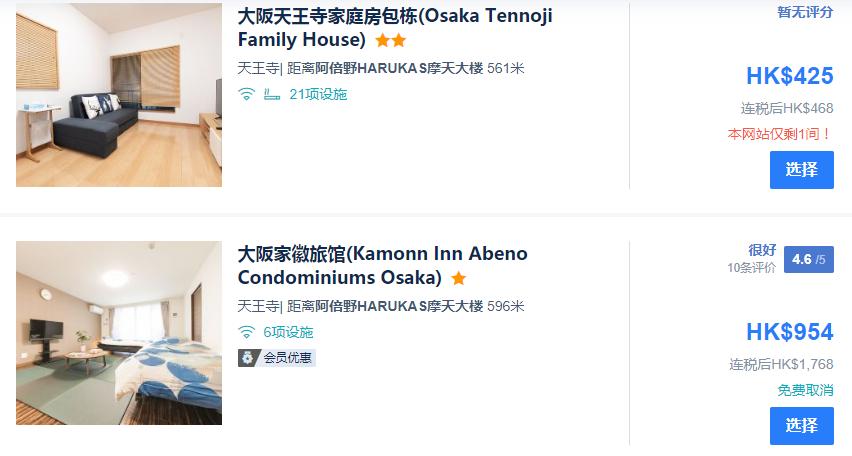Click the WiFi icon for Osaka Tennoji Family House

pos(246,94)
